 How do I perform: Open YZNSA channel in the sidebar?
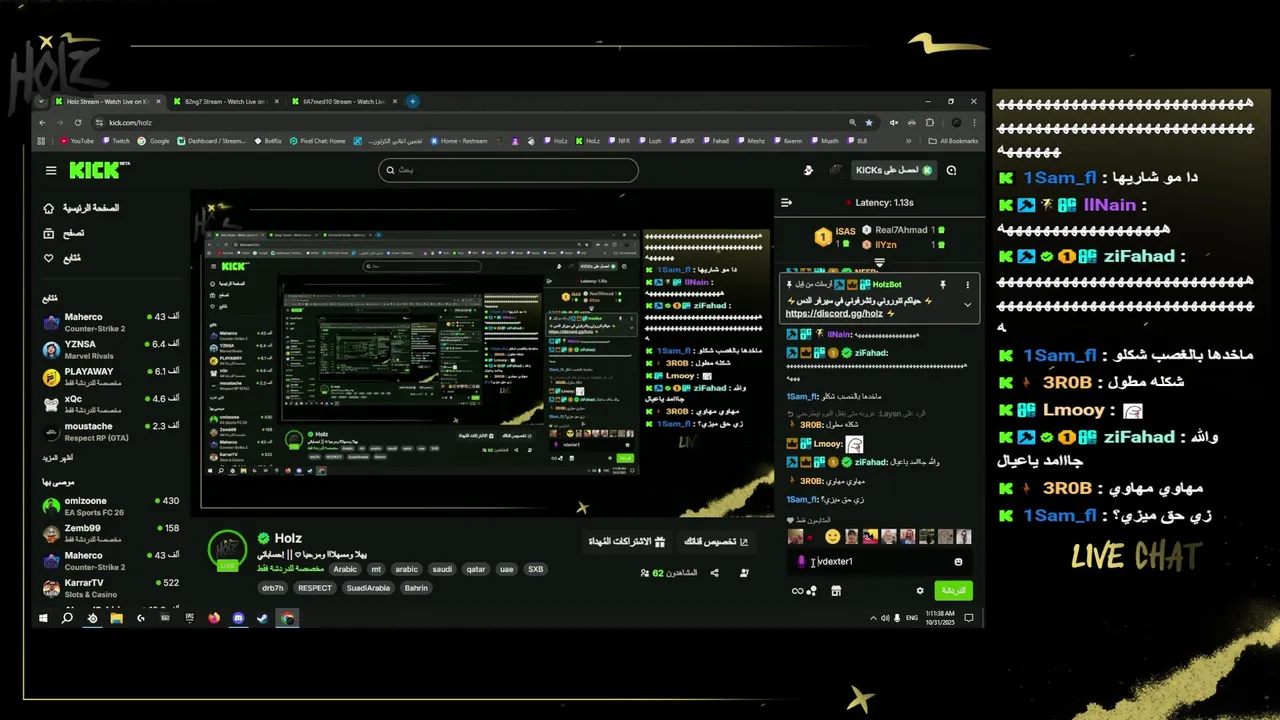click(x=112, y=349)
